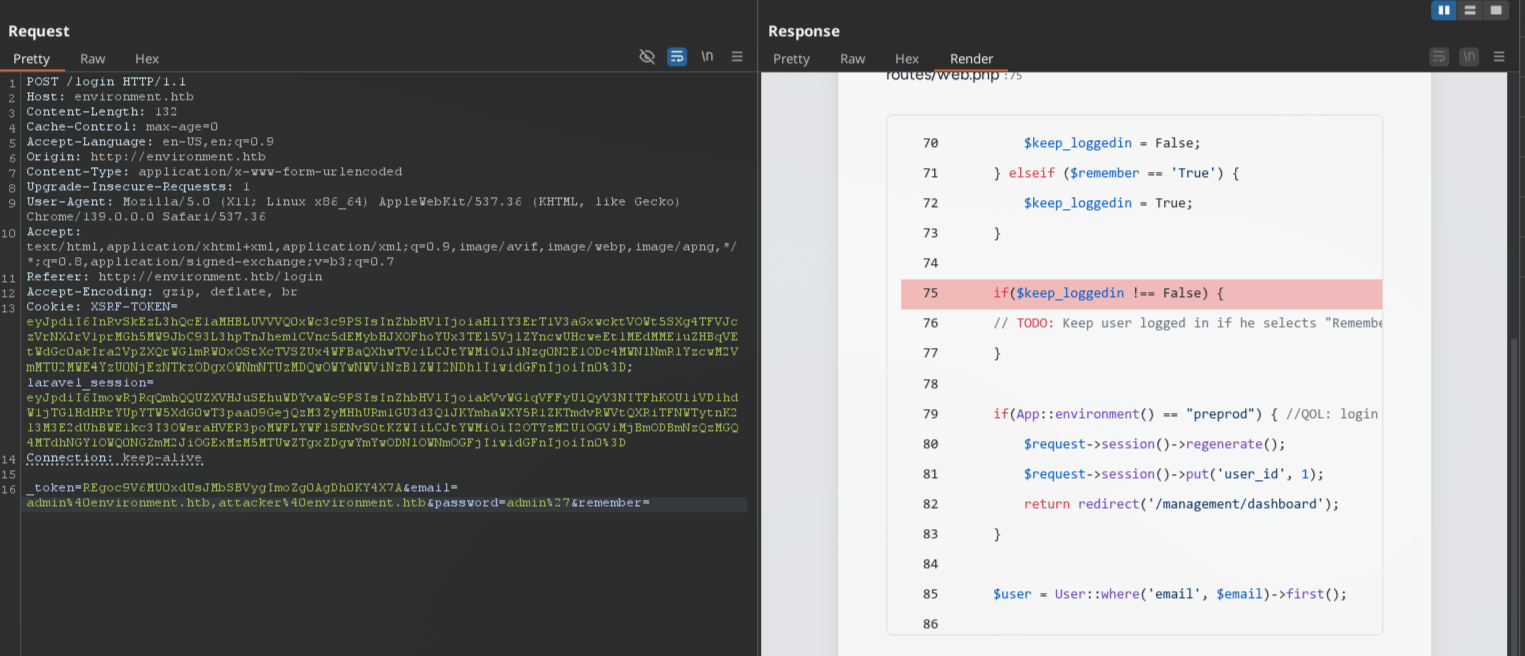The image size is (1525, 656).
Task: Select side-by-side split layout icon
Action: pos(1443,10)
